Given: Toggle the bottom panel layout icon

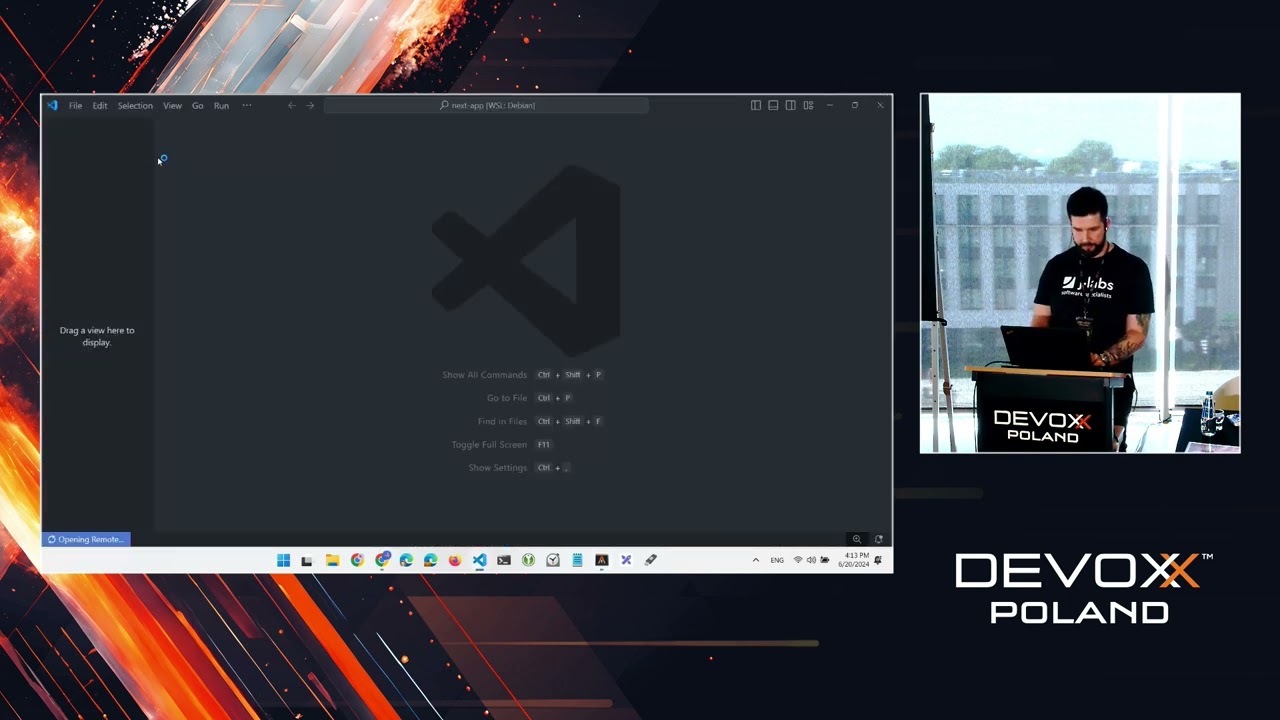Looking at the screenshot, I should click(773, 105).
